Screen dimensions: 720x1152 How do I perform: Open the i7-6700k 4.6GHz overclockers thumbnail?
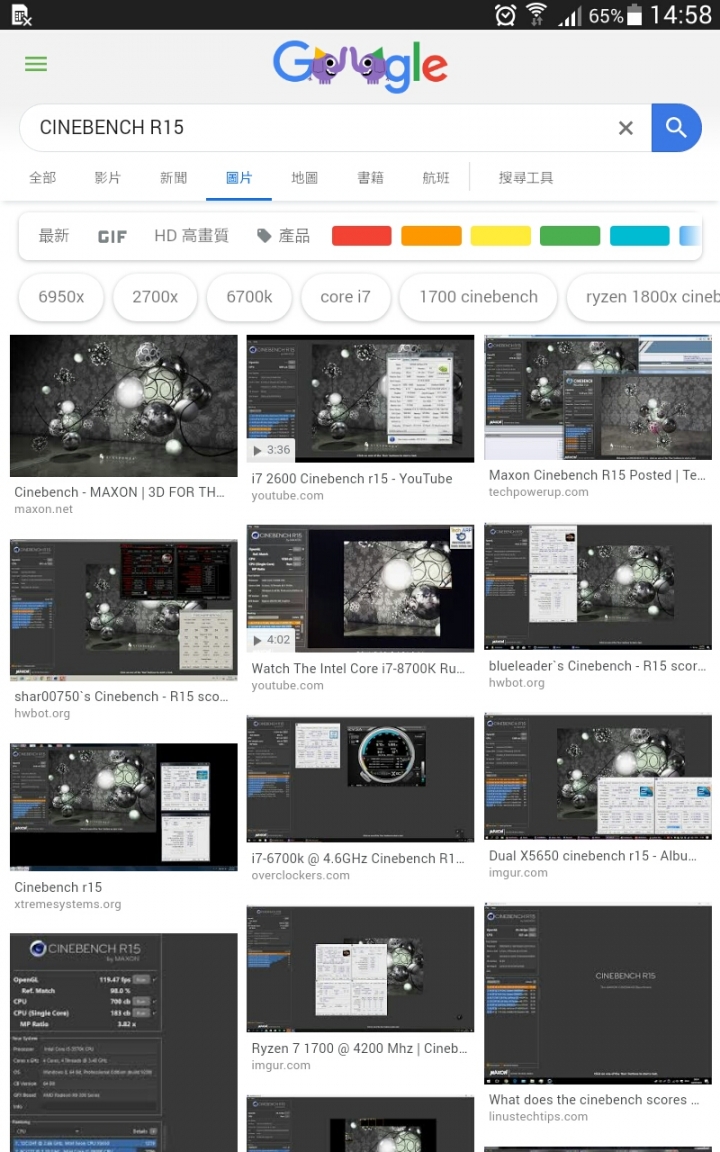(360, 780)
